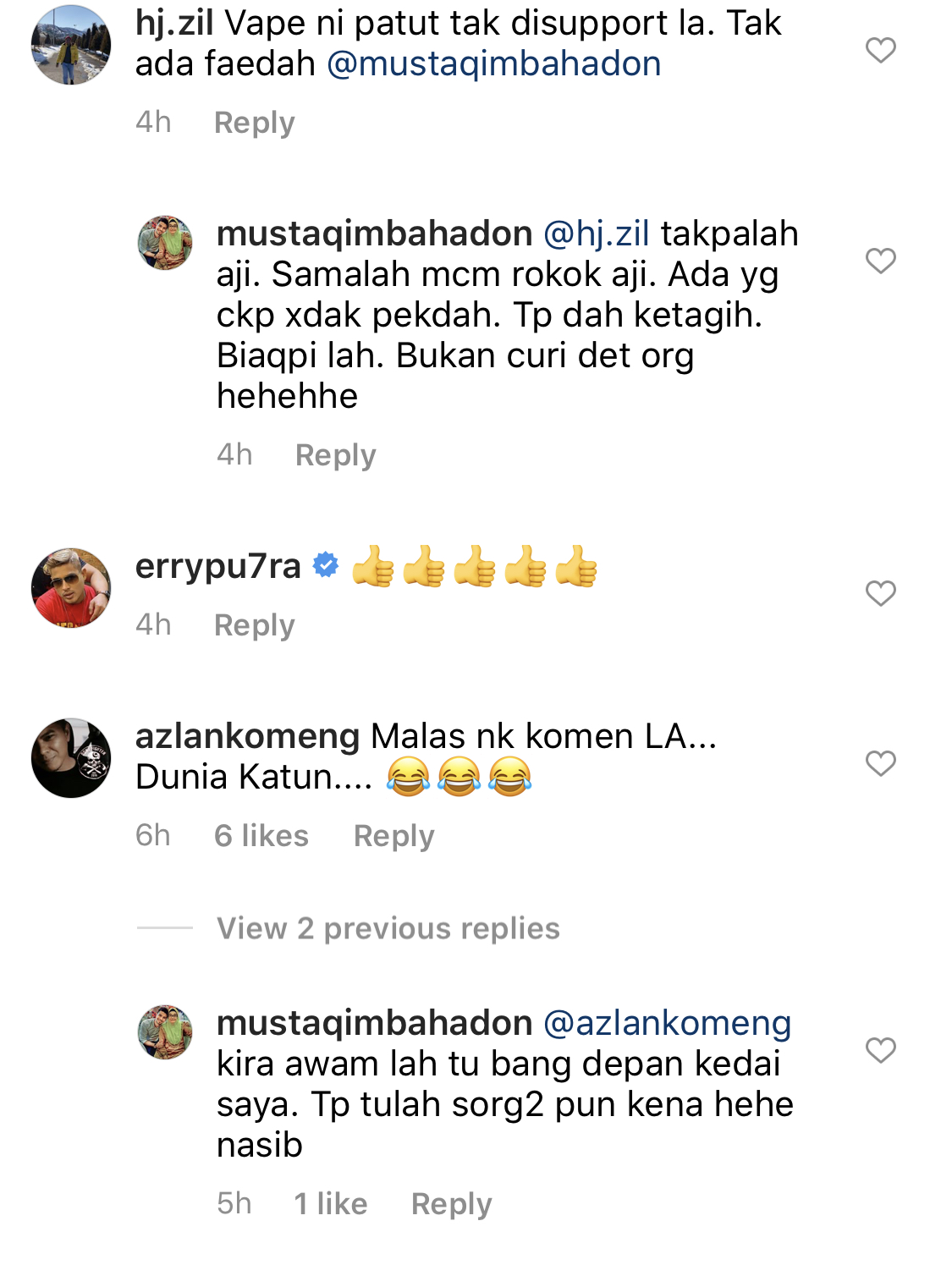The image size is (952, 1265).
Task: Like hj.zil's comment with the heart icon
Action: (x=880, y=50)
